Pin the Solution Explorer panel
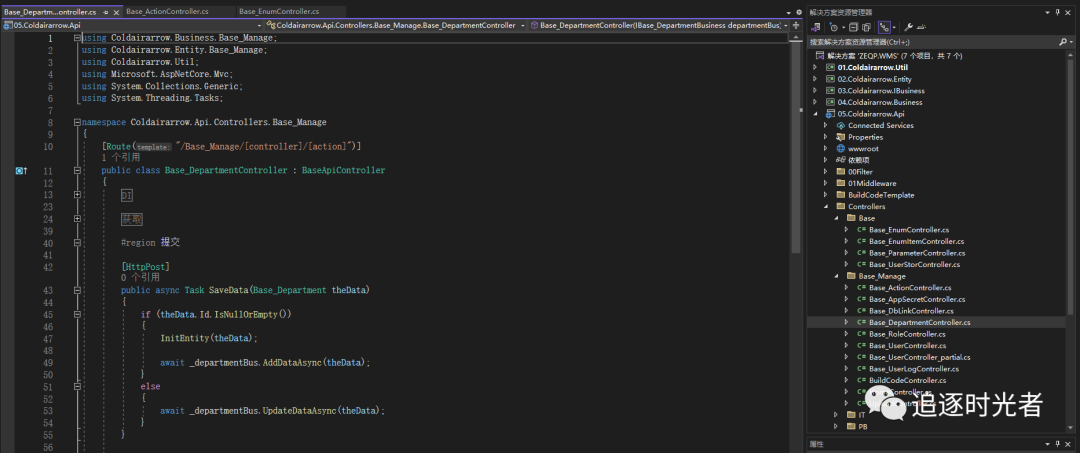Viewport: 1080px width, 453px height. pyautogui.click(x=1058, y=12)
